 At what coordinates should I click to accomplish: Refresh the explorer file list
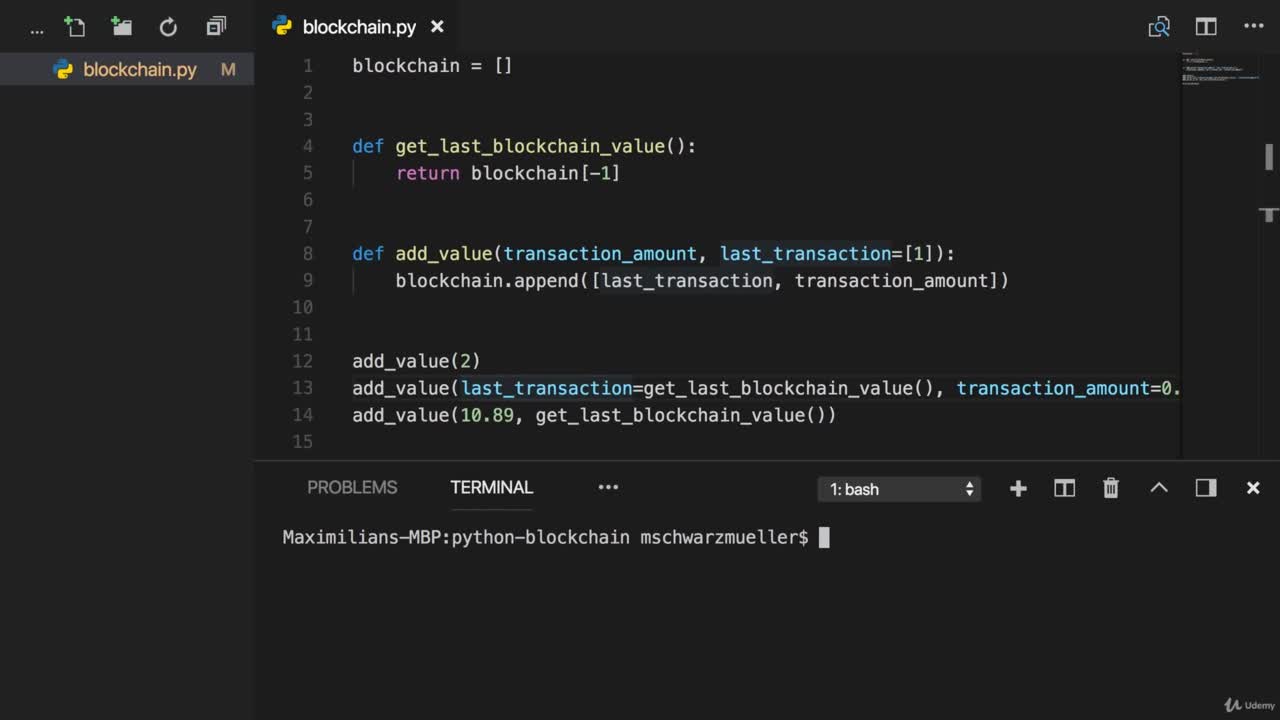[168, 27]
